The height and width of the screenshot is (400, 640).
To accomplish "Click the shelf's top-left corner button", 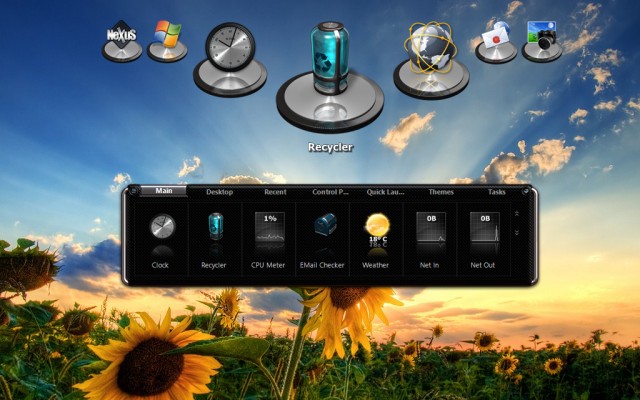I will 133,191.
